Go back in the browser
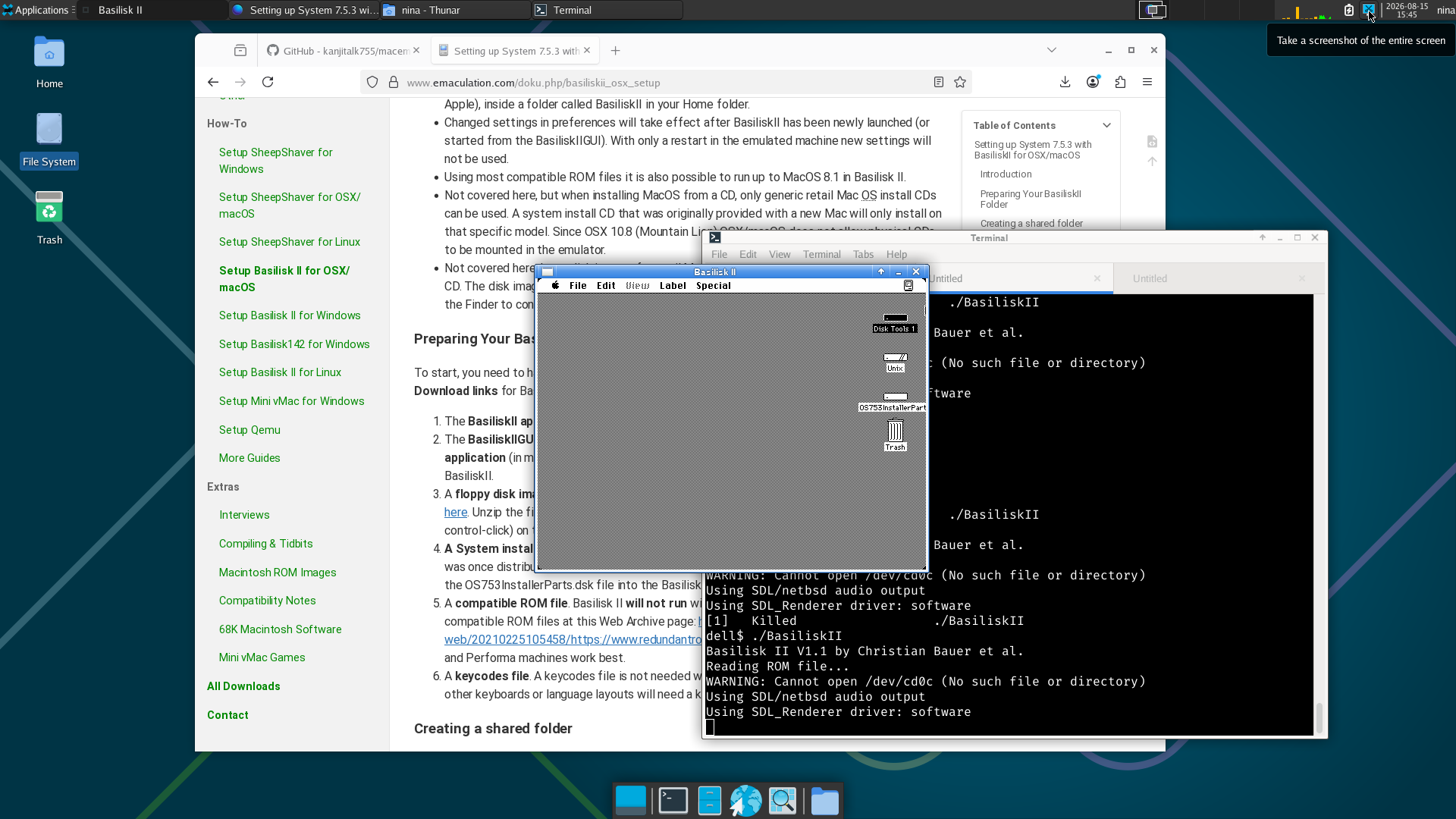1456x819 pixels. point(213,82)
